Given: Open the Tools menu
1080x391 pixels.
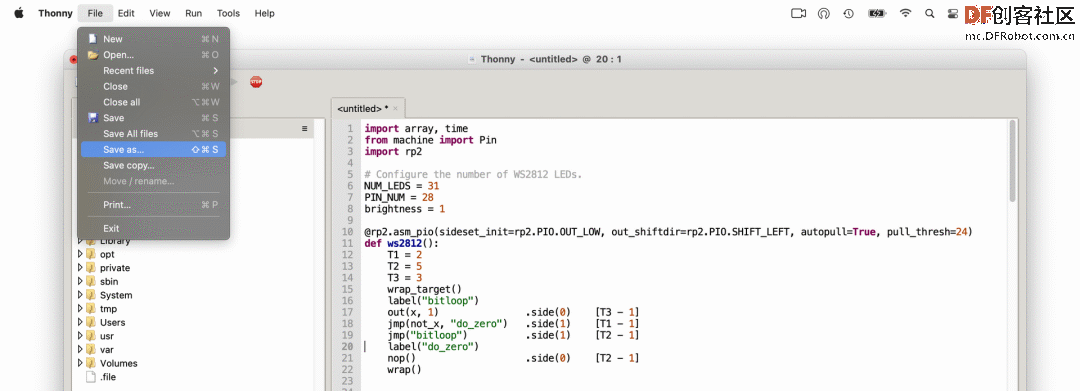Looking at the screenshot, I should coord(228,13).
